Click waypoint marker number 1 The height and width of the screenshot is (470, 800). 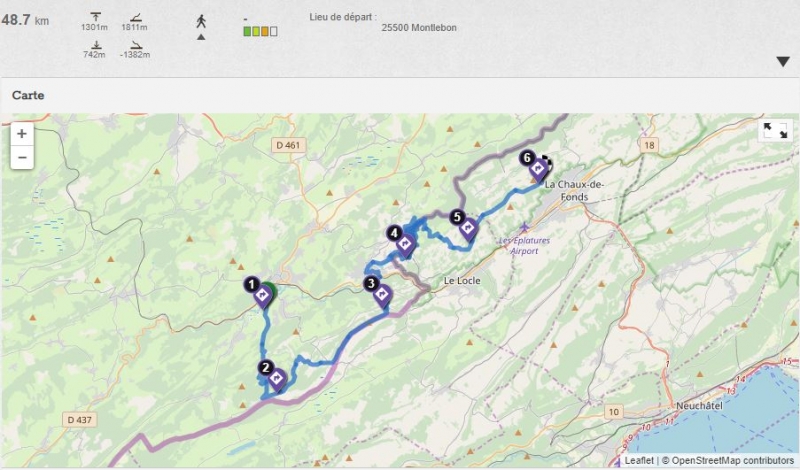coord(262,295)
